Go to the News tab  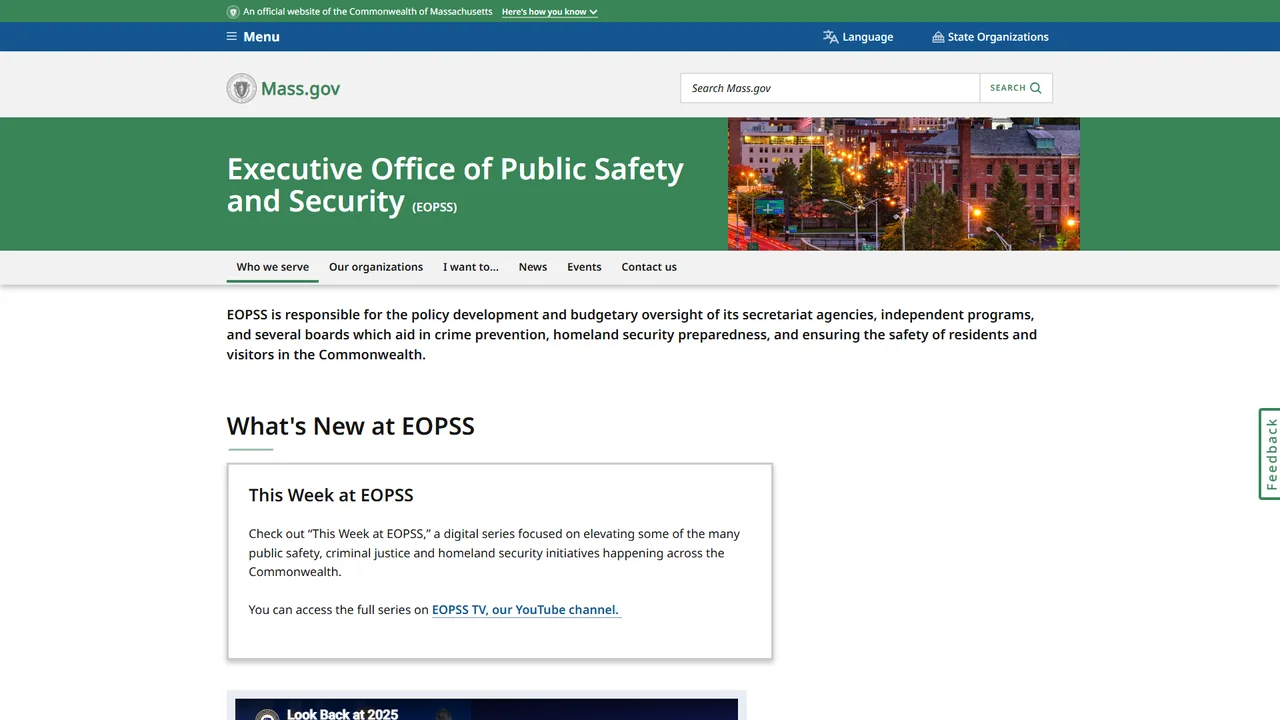[533, 267]
